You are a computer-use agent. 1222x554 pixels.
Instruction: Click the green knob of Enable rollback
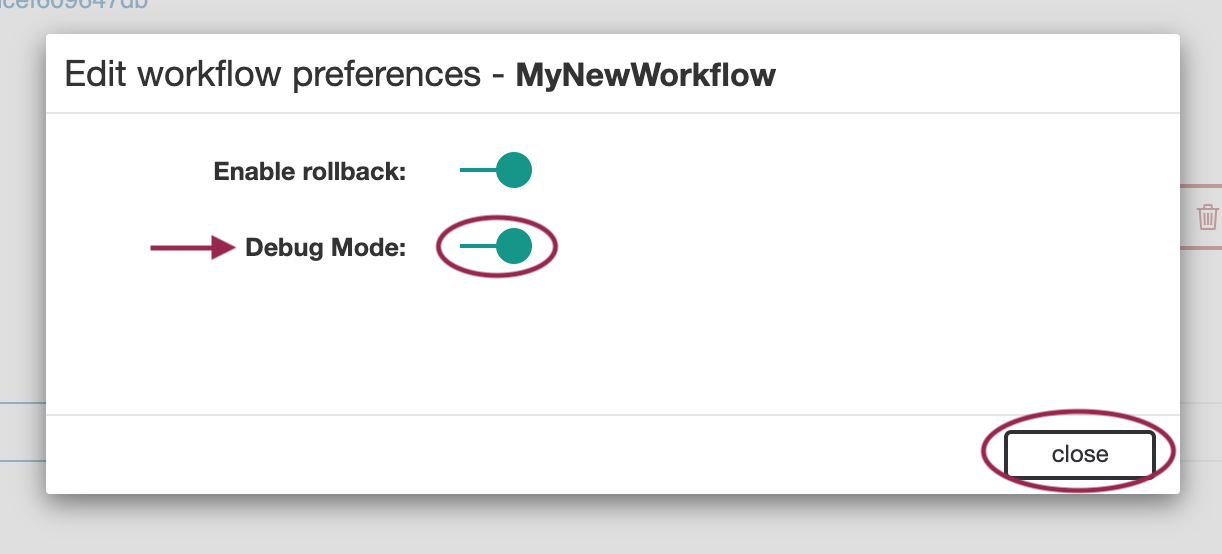514,170
